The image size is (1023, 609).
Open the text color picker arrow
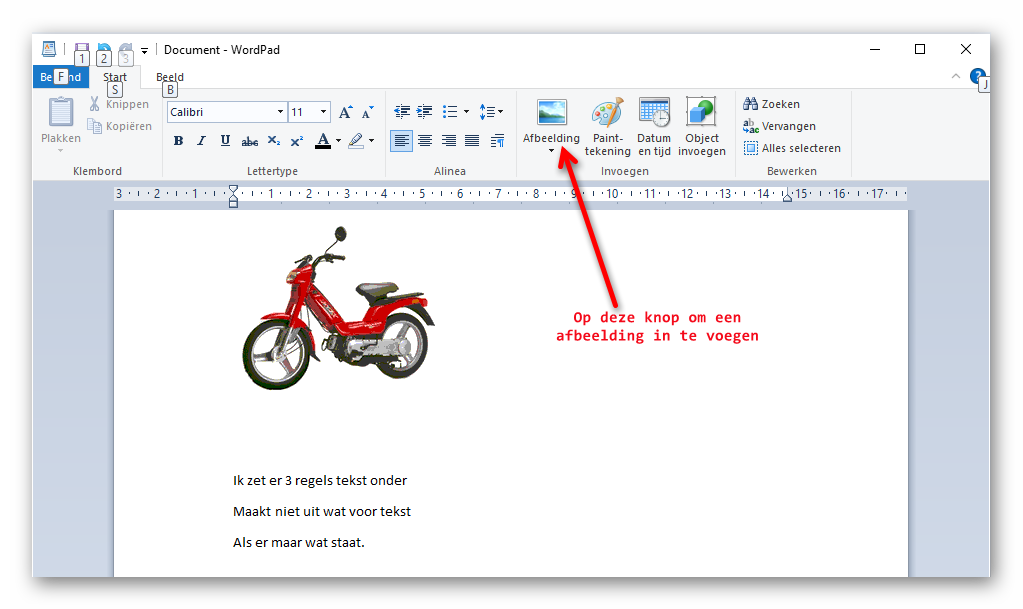click(x=338, y=141)
